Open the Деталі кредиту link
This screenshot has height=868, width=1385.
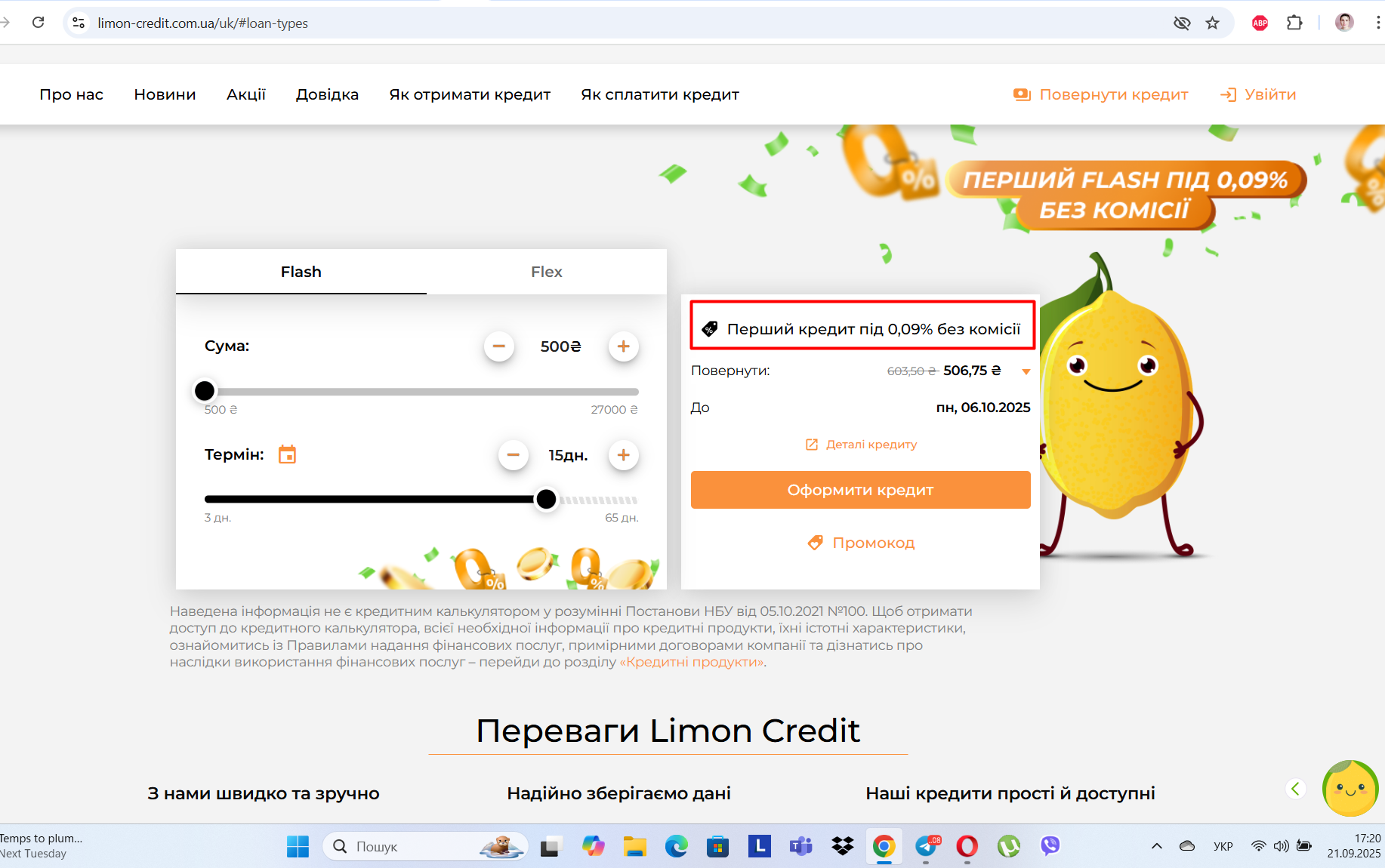(x=862, y=445)
